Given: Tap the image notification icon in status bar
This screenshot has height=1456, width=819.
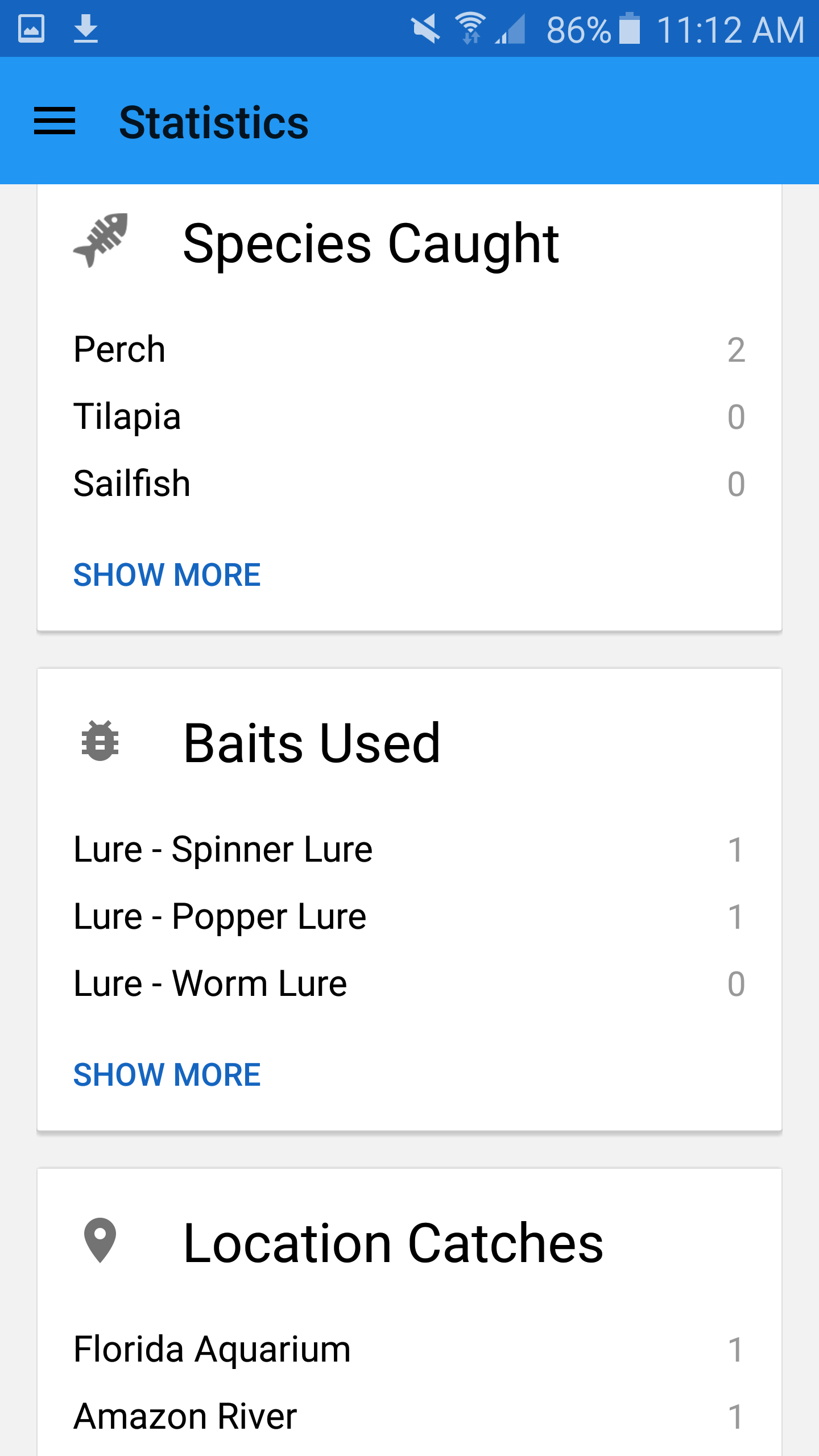Looking at the screenshot, I should (x=31, y=28).
